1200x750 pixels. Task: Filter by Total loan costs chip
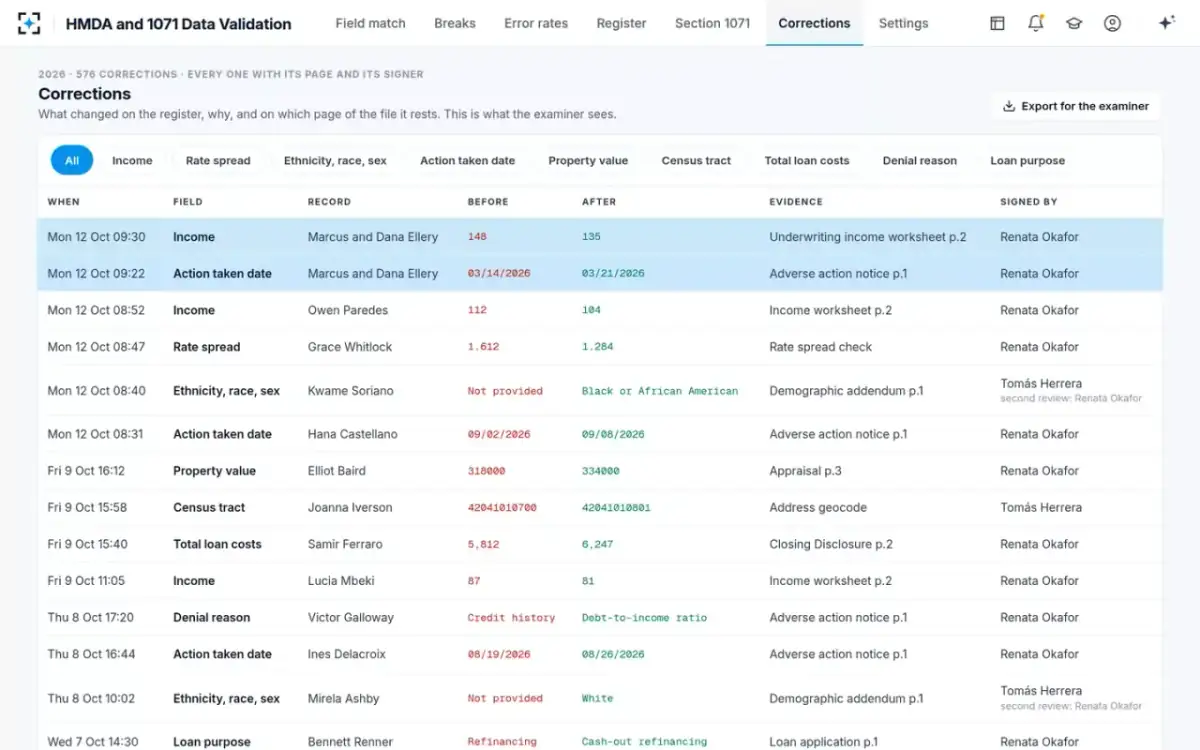(807, 160)
